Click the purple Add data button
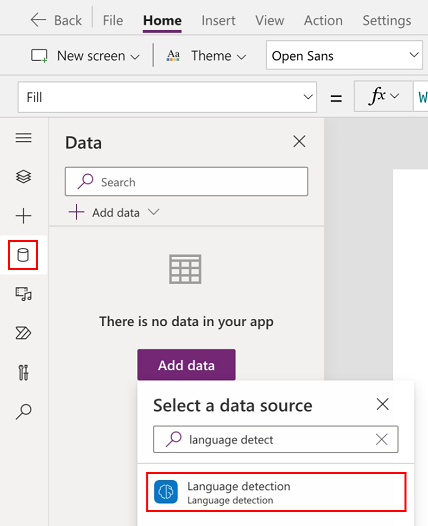 point(186,365)
